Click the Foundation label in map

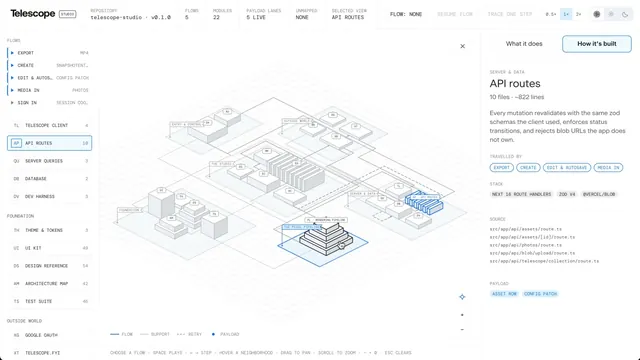130,210
